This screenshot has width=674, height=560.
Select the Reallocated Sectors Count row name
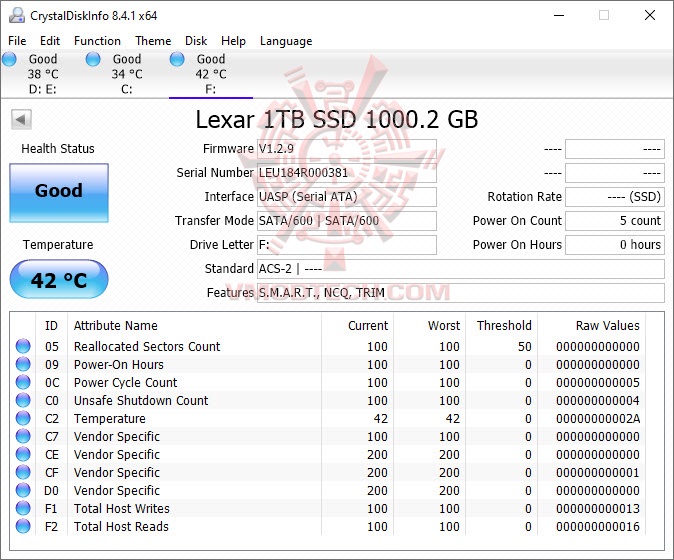click(x=147, y=346)
